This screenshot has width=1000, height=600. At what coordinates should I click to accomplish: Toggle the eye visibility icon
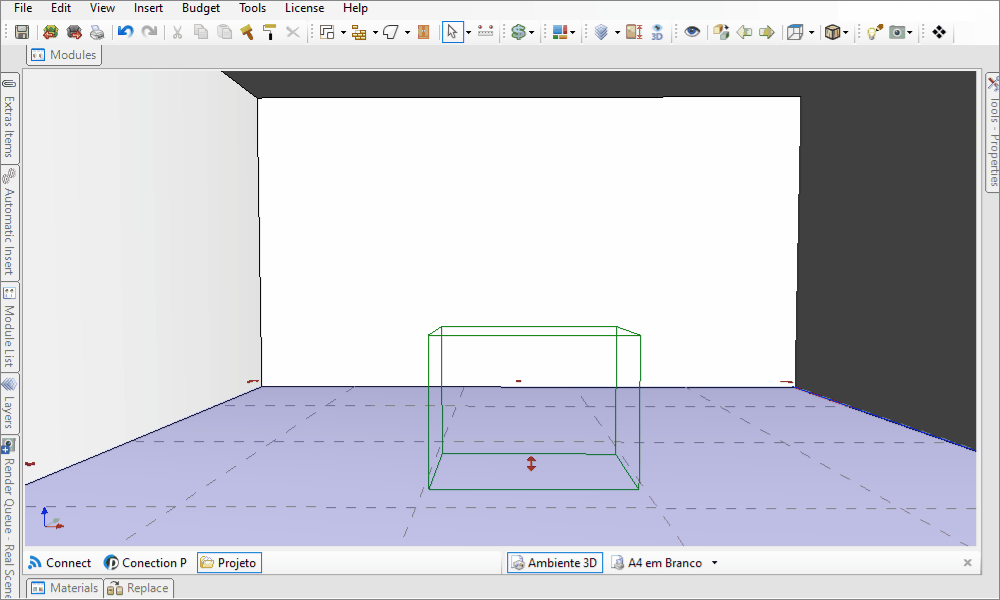692,32
